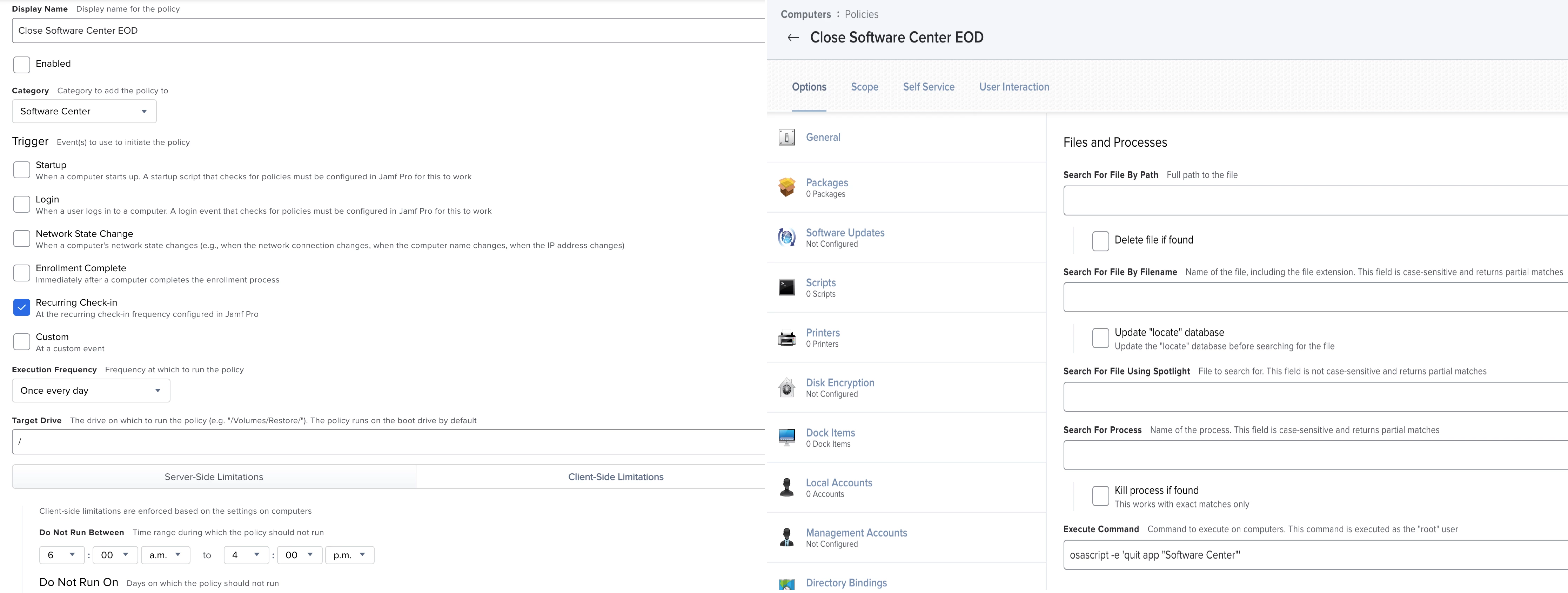Click the Search For File By Path field

pos(1315,201)
